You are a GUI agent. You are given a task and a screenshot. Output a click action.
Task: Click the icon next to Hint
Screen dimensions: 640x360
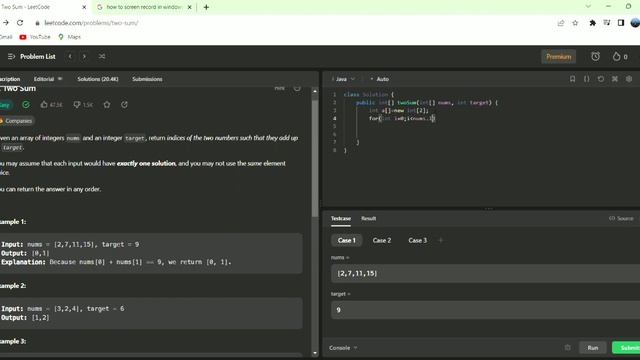point(297,88)
